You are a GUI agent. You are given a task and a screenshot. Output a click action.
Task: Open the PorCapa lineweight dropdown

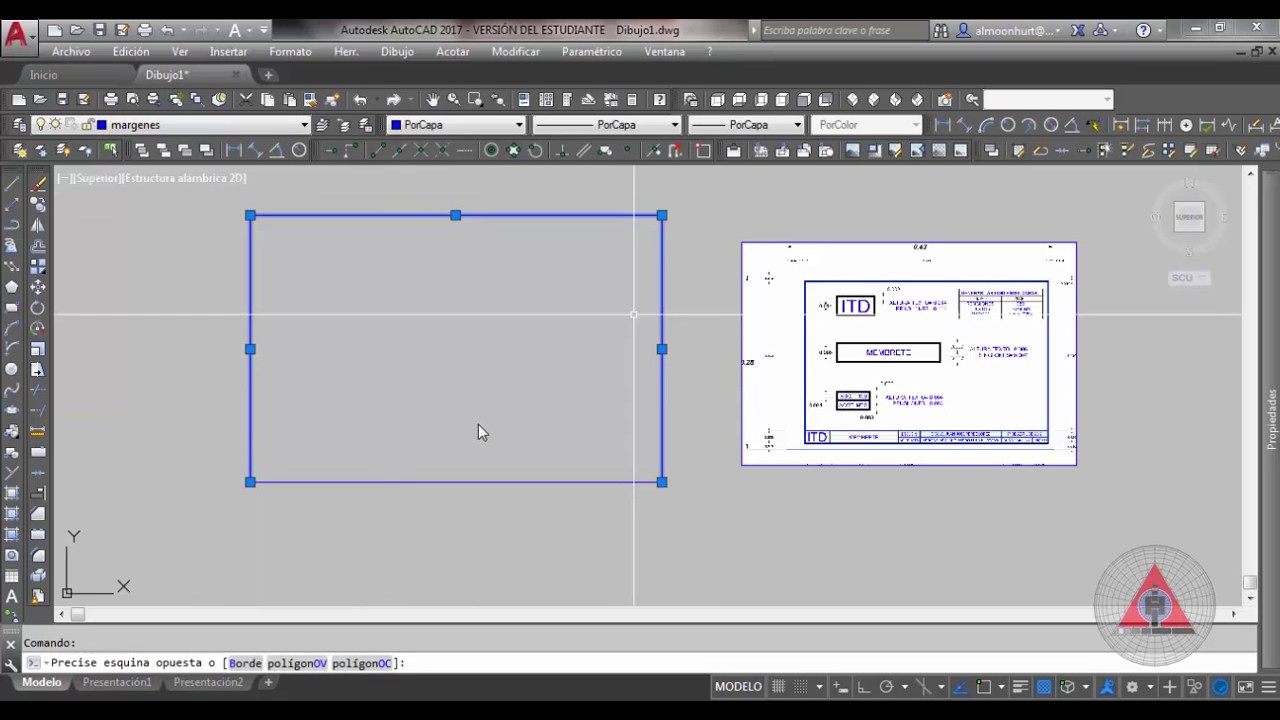coord(797,125)
